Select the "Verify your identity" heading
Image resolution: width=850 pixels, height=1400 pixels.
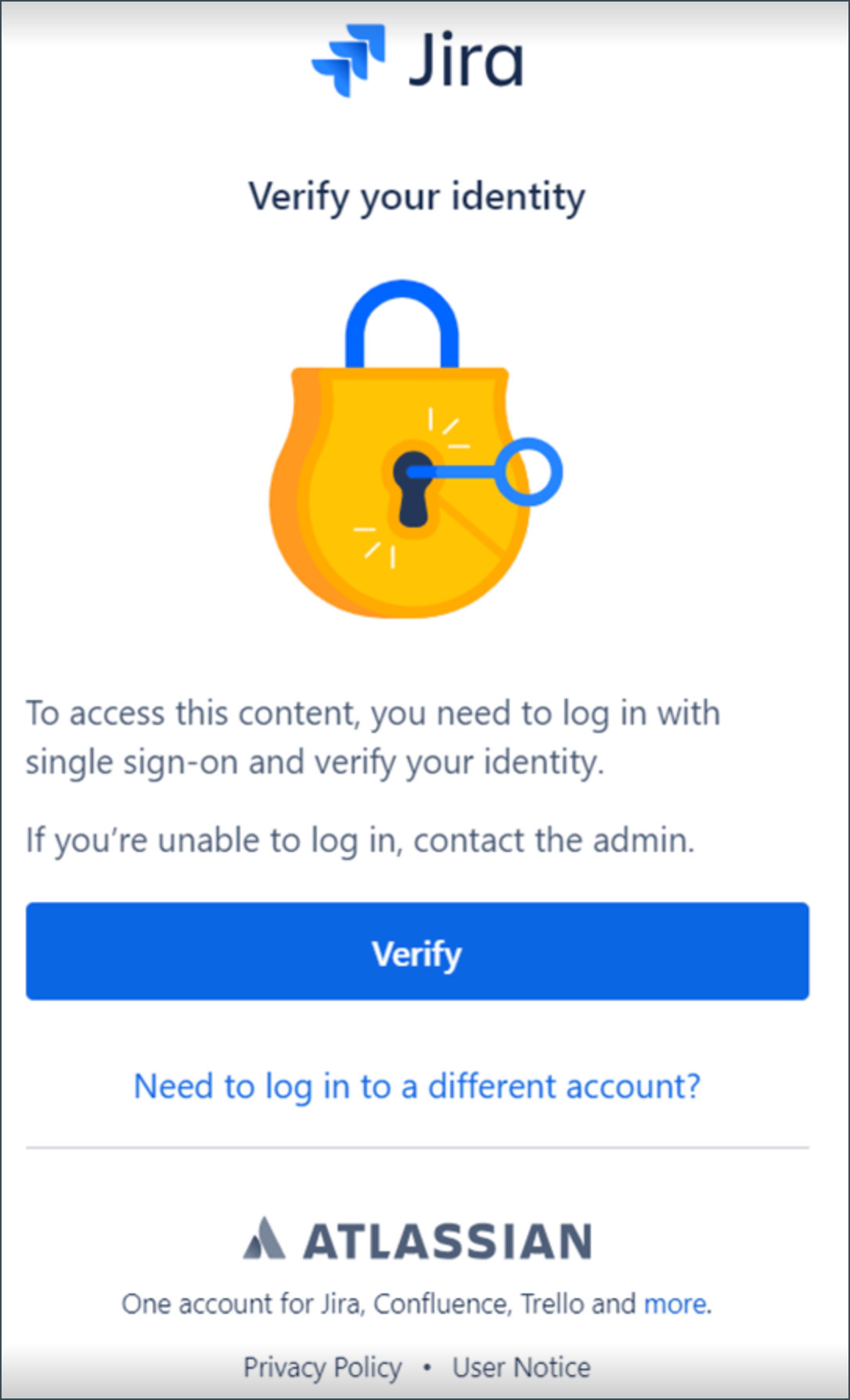[x=416, y=197]
